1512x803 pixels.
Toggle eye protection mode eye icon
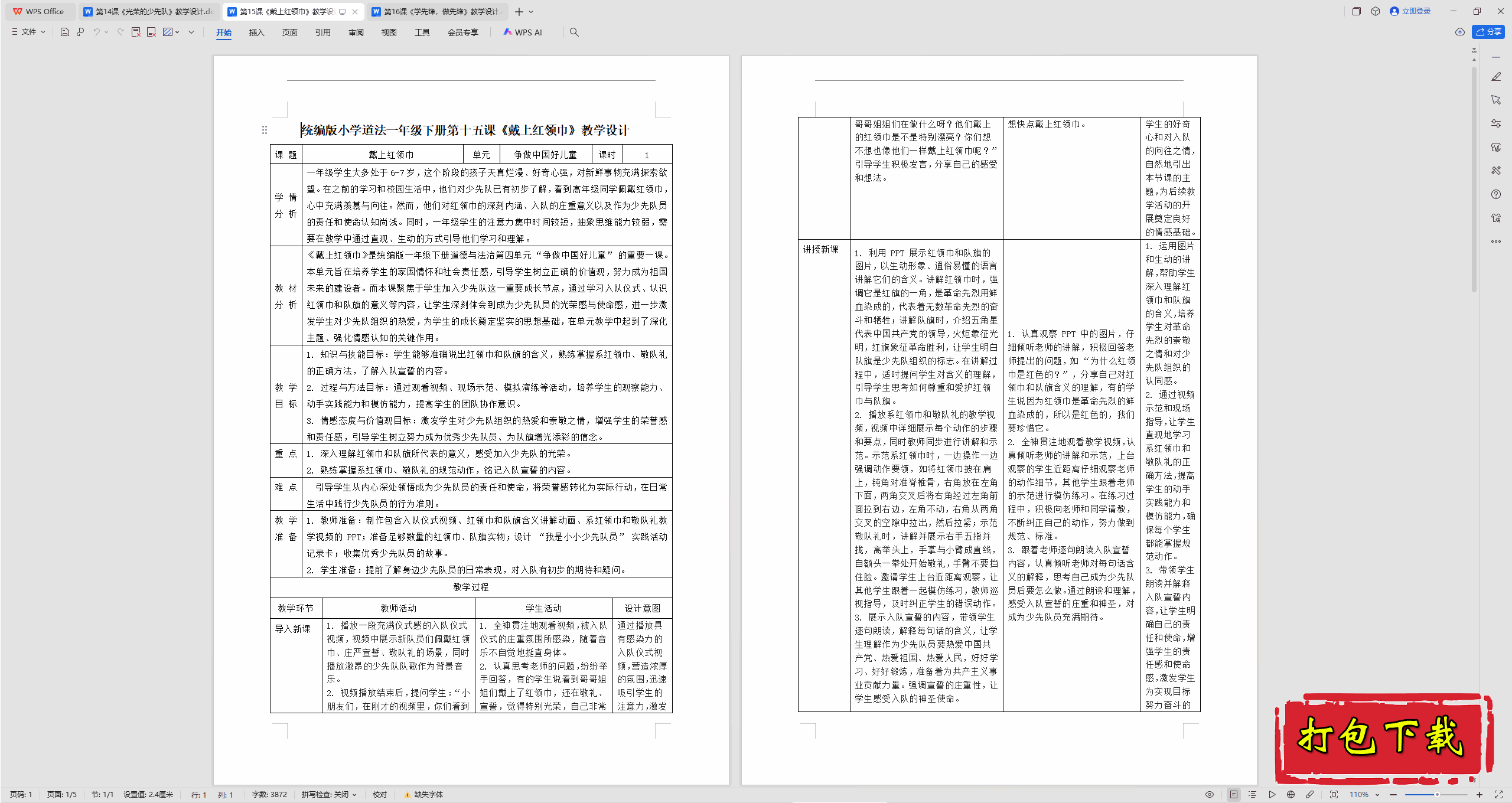click(1209, 795)
